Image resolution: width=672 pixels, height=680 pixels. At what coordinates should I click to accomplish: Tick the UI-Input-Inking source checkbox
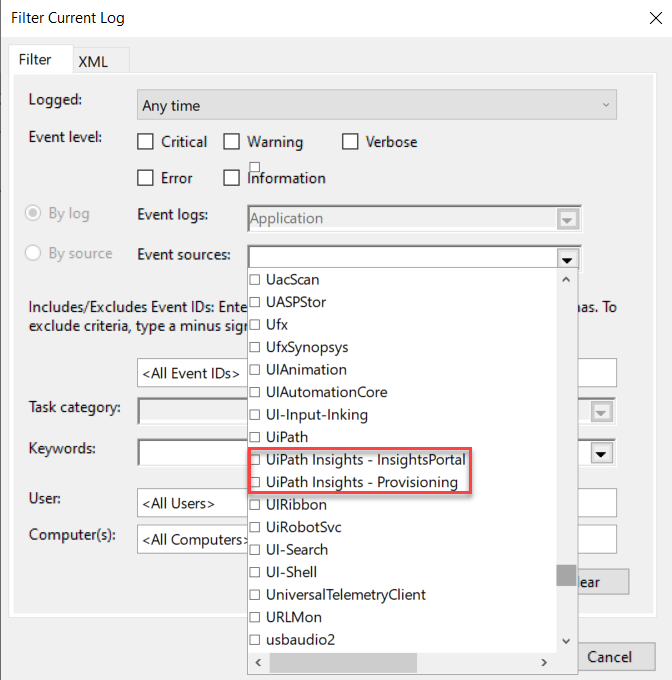click(255, 415)
